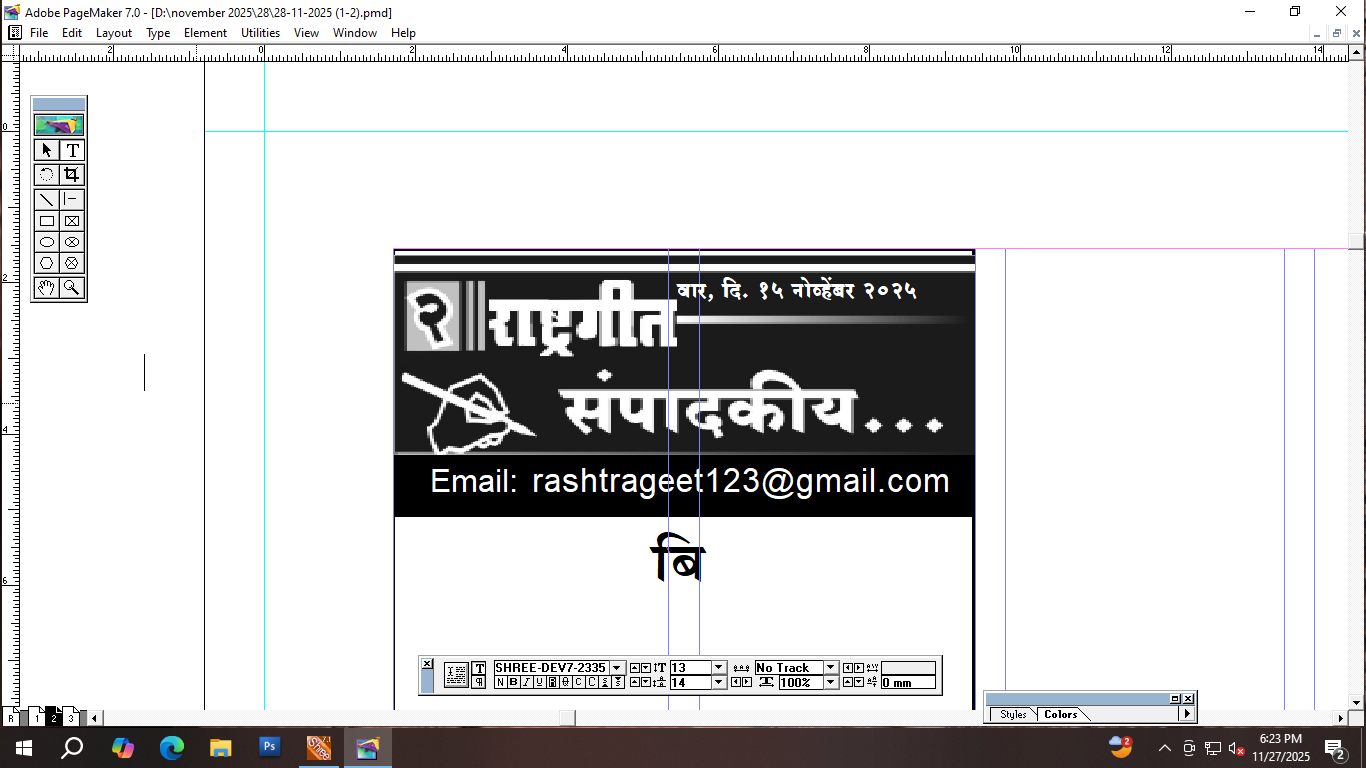Select the Rectangle tool
1366x768 pixels.
tap(46, 221)
